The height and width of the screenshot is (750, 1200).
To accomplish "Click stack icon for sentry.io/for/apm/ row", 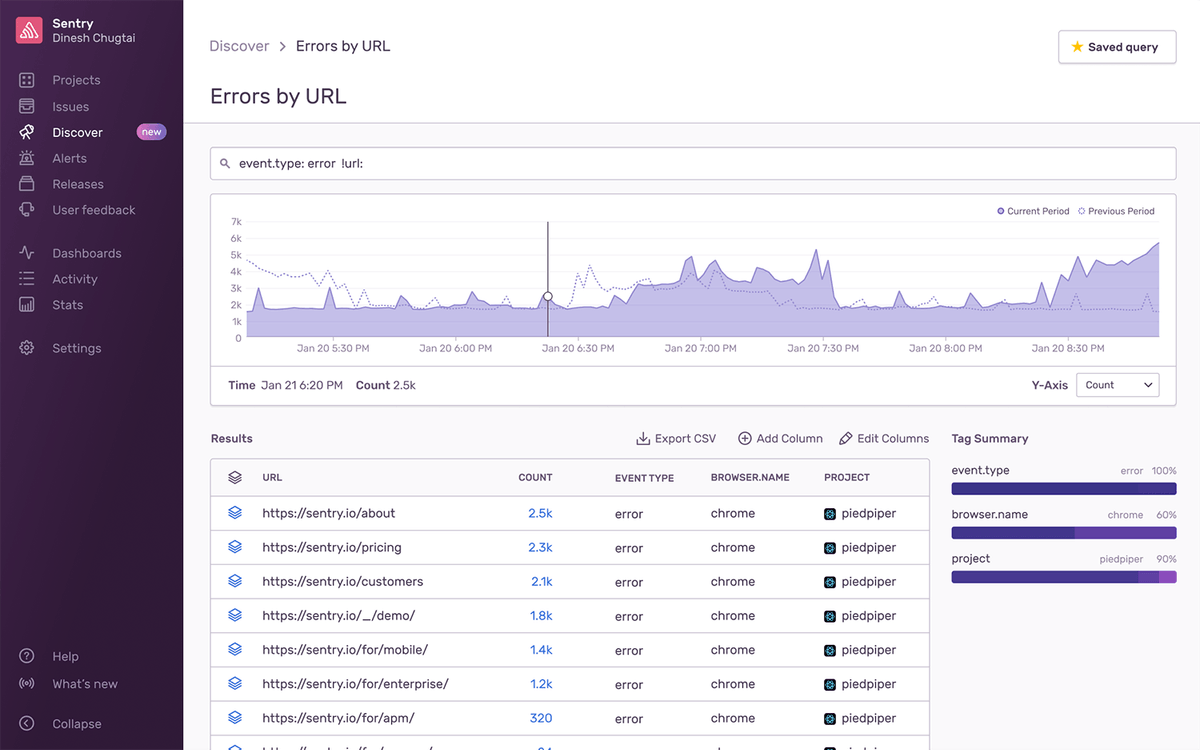I will 235,718.
